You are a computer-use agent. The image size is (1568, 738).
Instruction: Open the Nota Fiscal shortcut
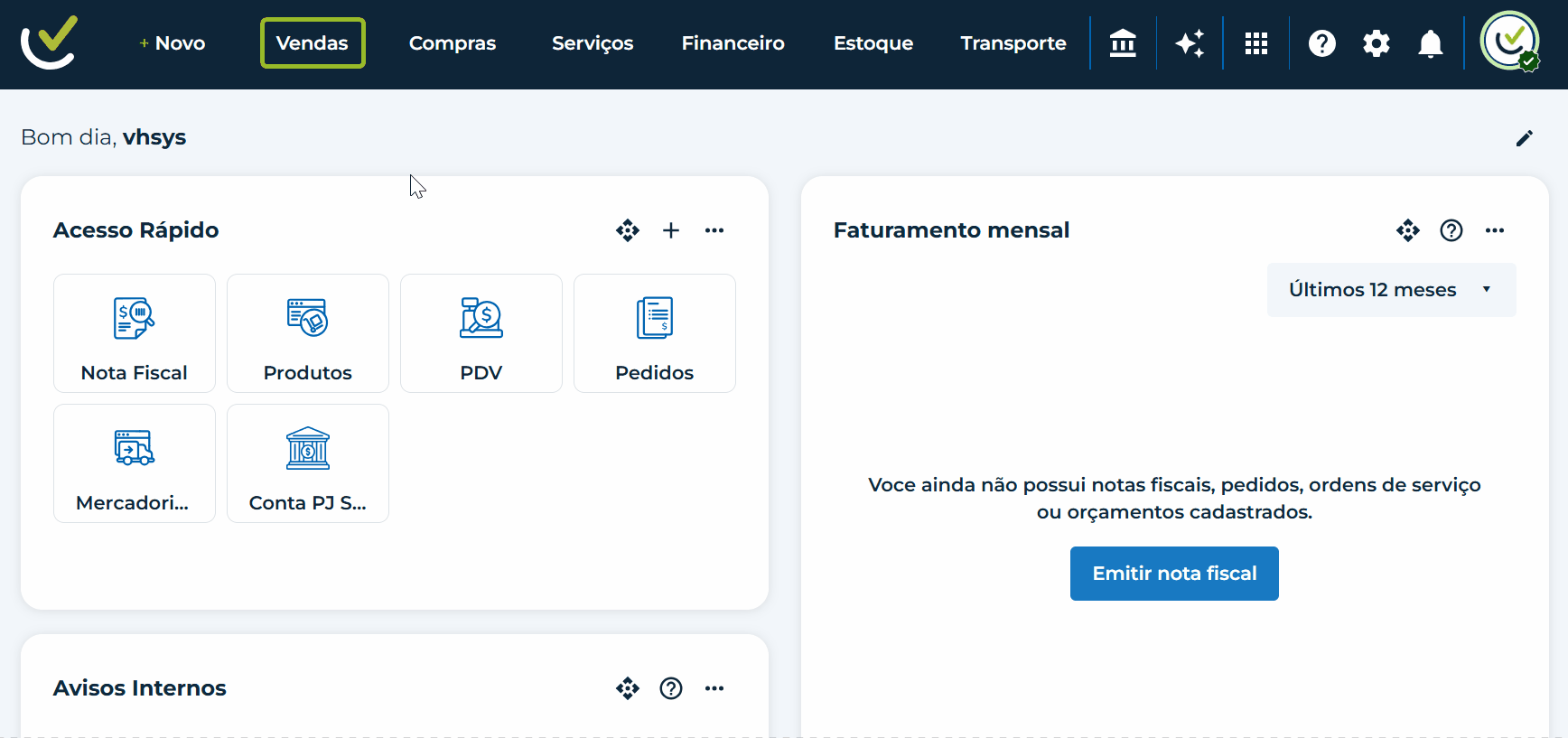[x=135, y=333]
